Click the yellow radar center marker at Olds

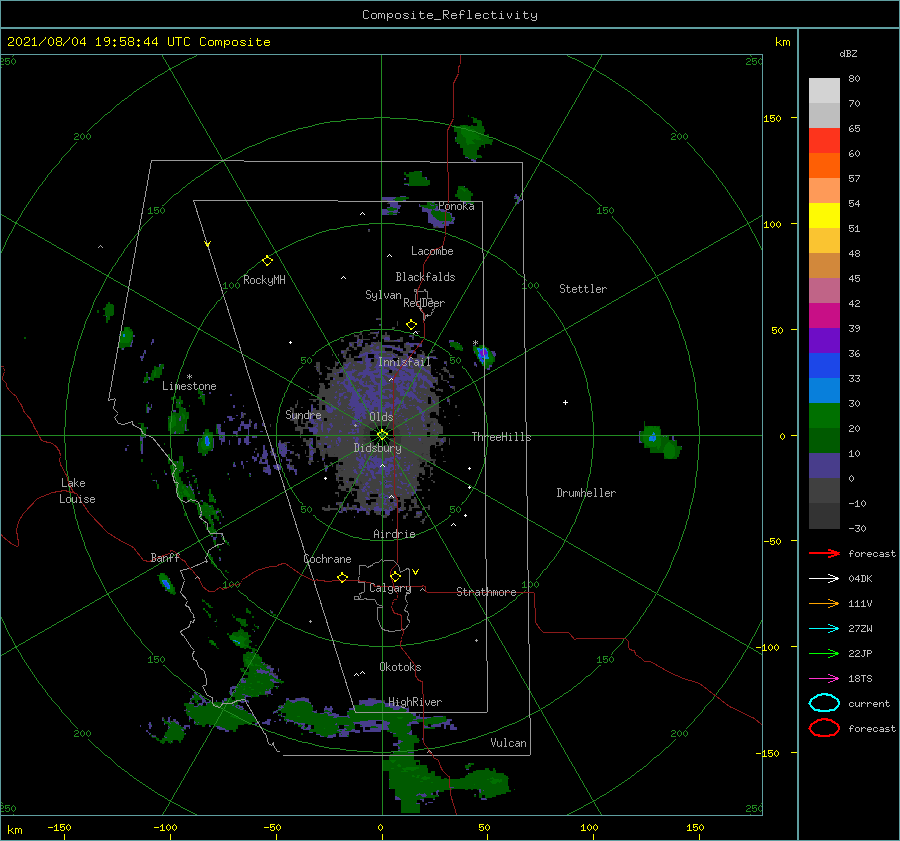click(x=382, y=435)
